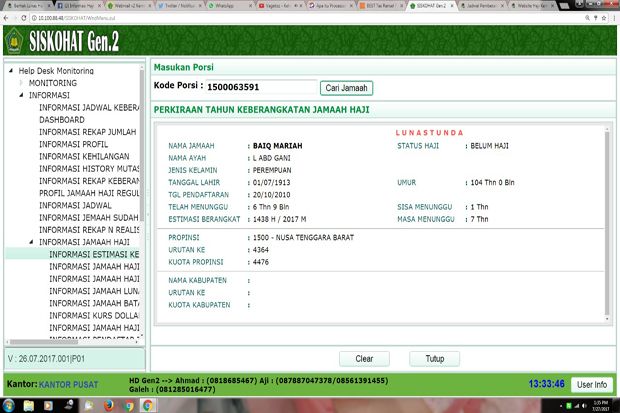The width and height of the screenshot is (620, 413).
Task: Collapse the INFORMASI tree node
Action: (21, 95)
